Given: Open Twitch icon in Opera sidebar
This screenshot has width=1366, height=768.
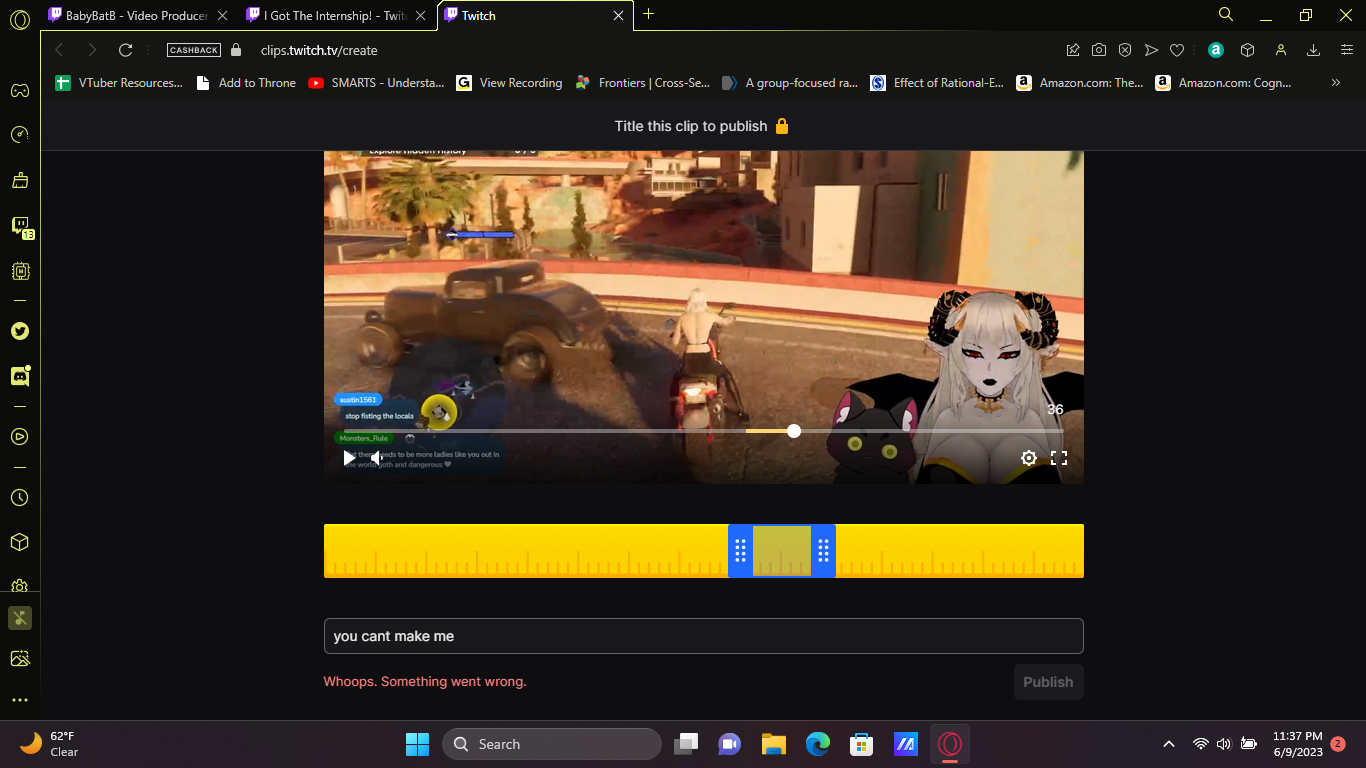Looking at the screenshot, I should click(20, 226).
